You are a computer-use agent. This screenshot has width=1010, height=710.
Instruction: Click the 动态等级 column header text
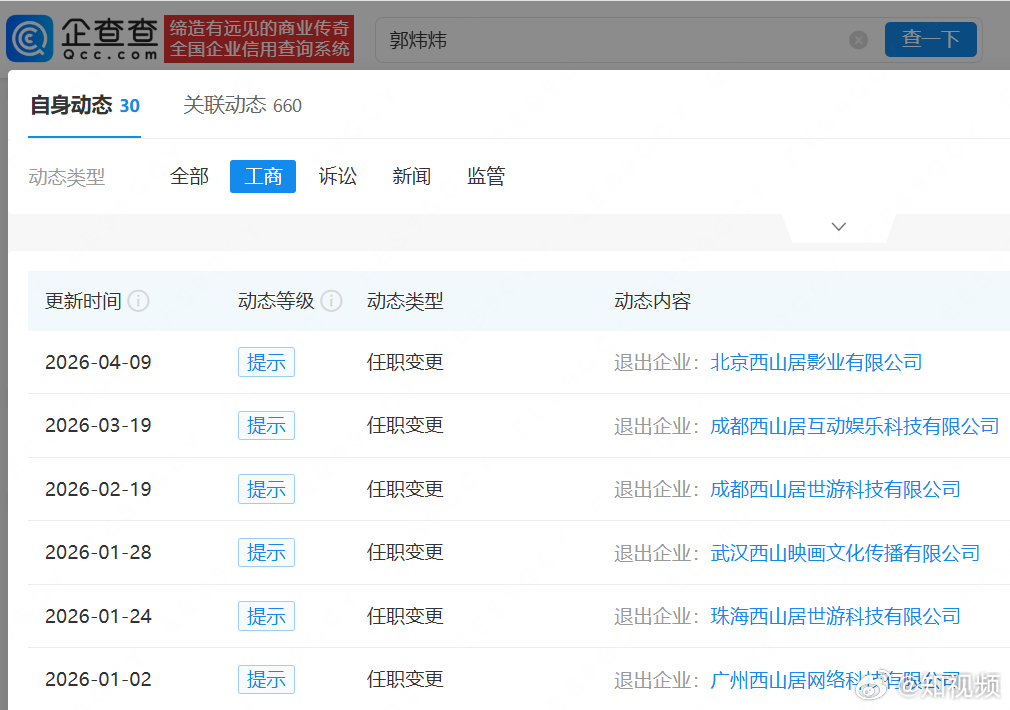(x=276, y=301)
